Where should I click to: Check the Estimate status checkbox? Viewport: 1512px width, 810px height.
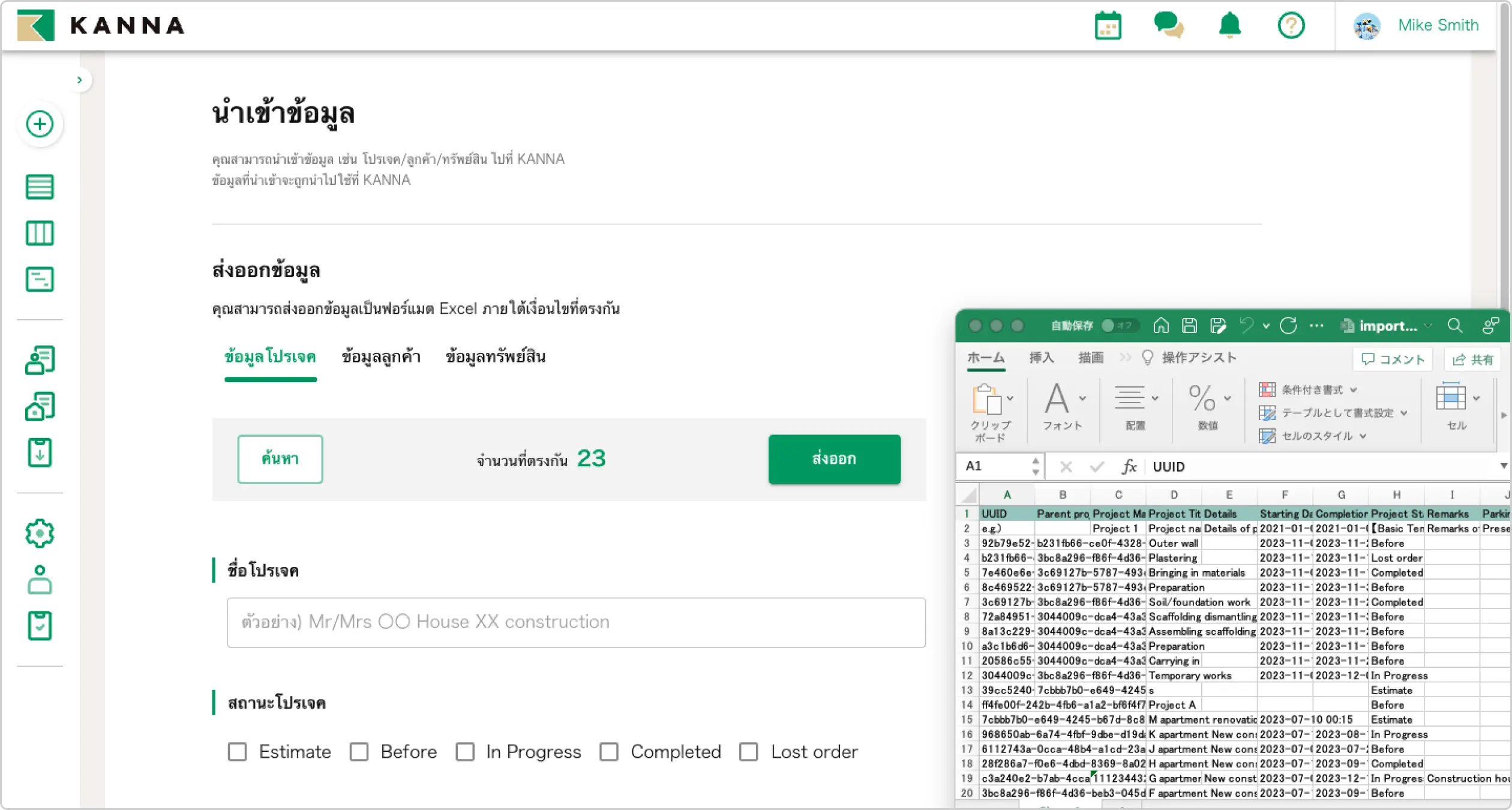pos(238,752)
